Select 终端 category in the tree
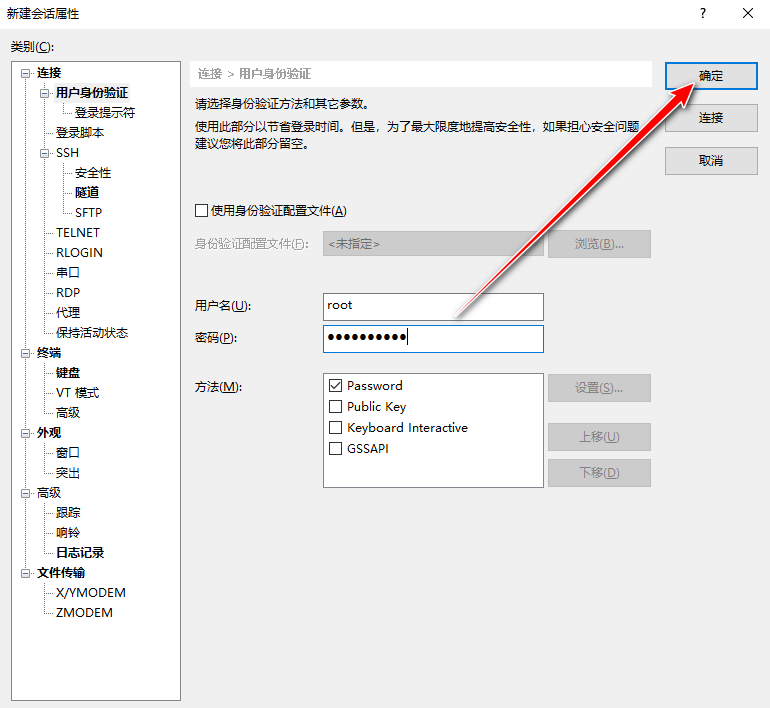 pos(49,353)
